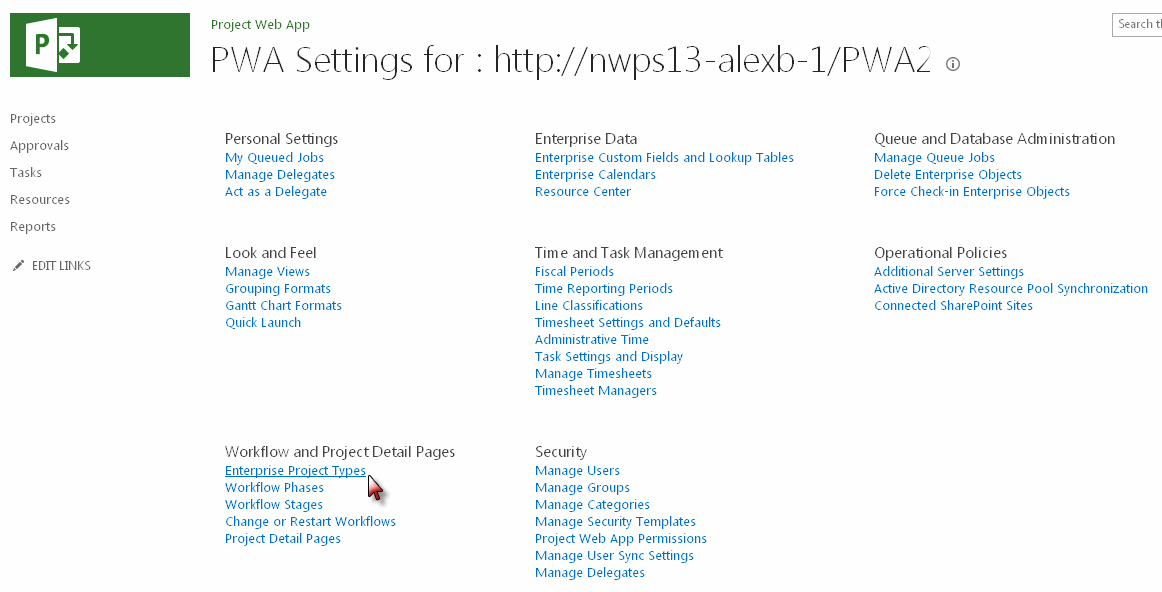This screenshot has width=1162, height=592.
Task: Click the Search input field
Action: [1138, 24]
